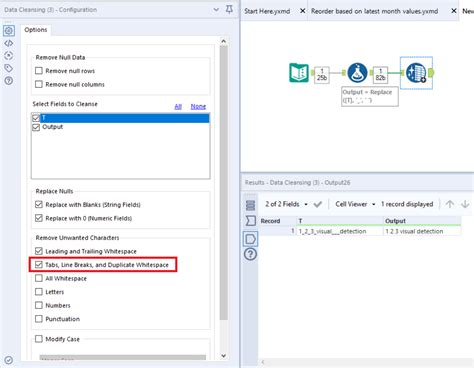
Task: Open the navigation target icon in sidebar
Action: coord(9,55)
